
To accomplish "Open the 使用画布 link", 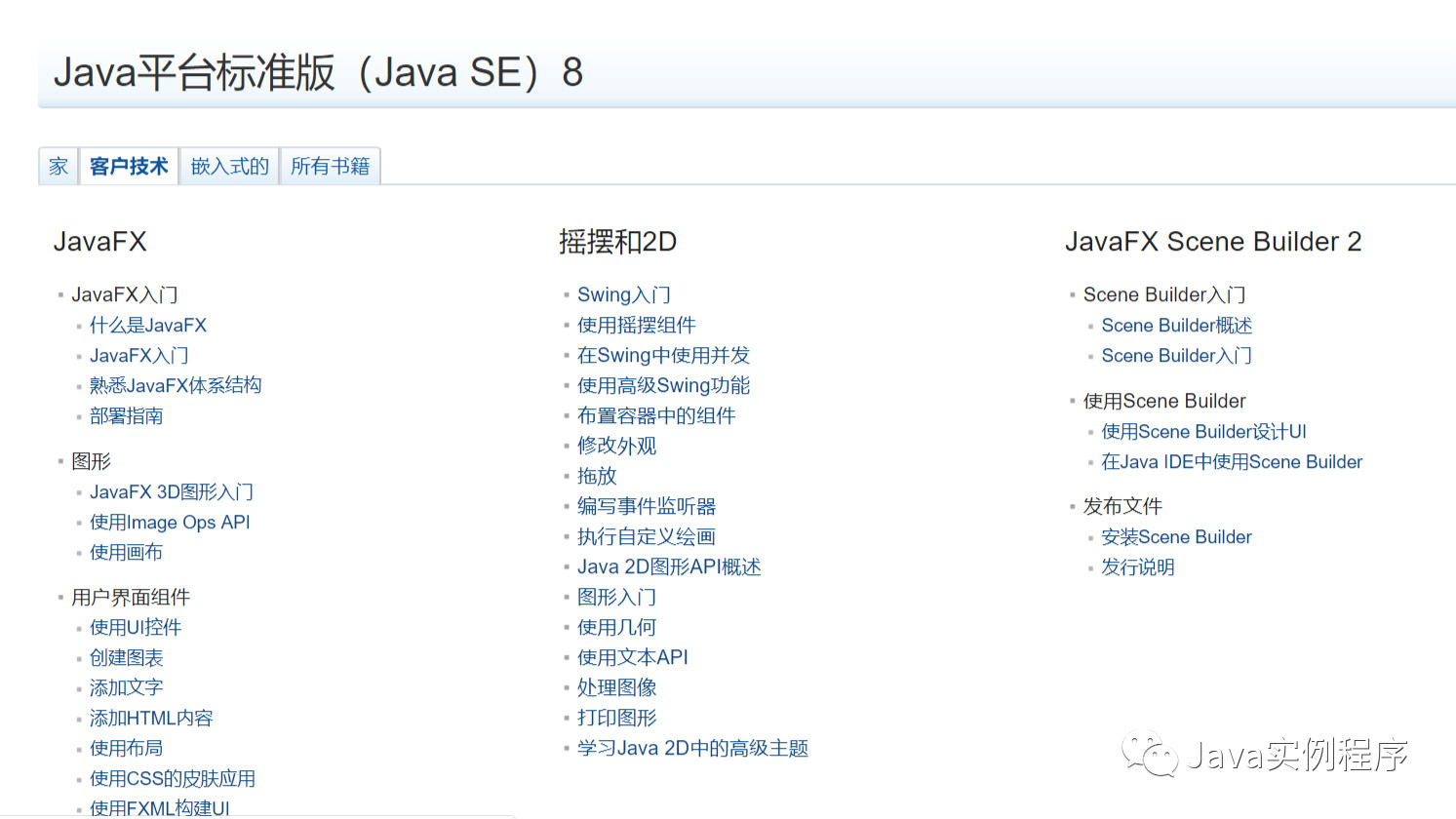I will click(x=127, y=553).
